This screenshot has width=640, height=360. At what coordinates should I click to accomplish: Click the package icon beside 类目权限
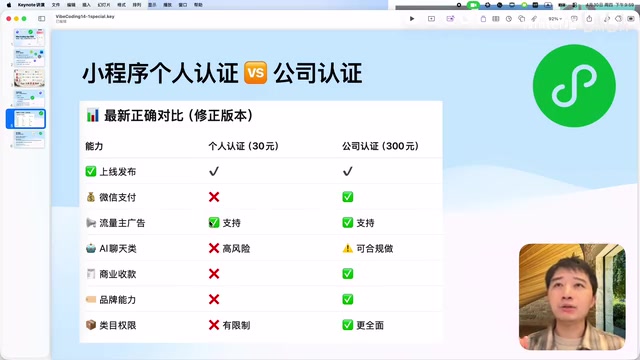coord(91,325)
